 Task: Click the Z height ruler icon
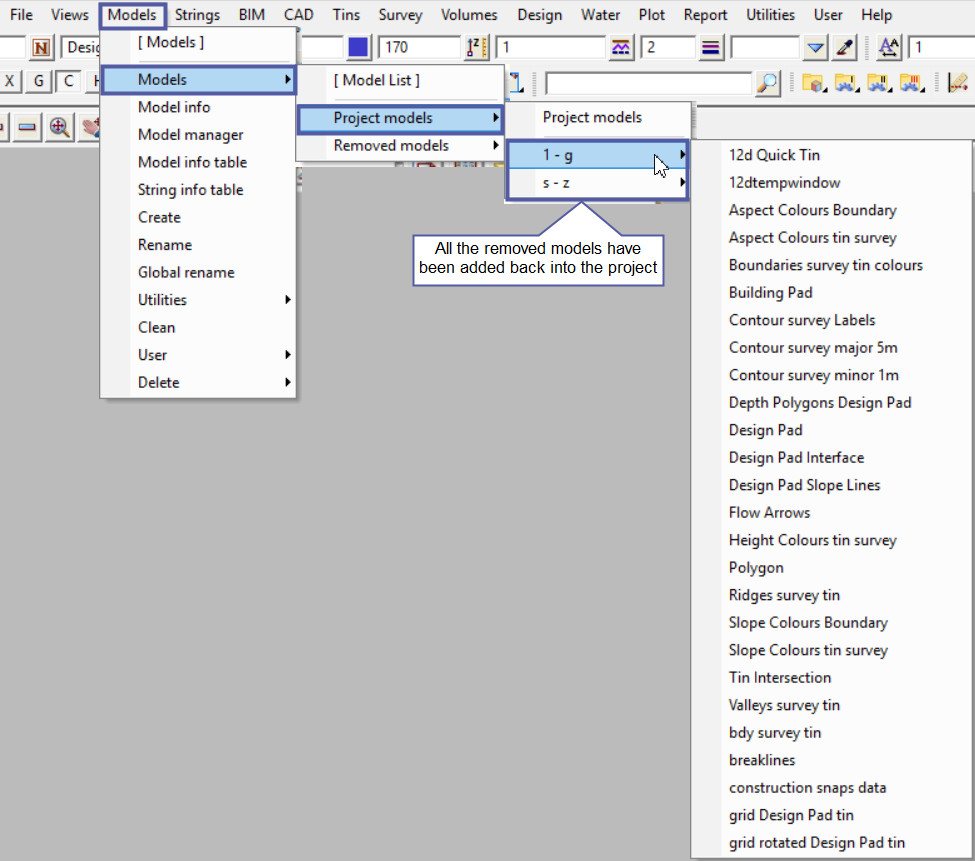(477, 47)
